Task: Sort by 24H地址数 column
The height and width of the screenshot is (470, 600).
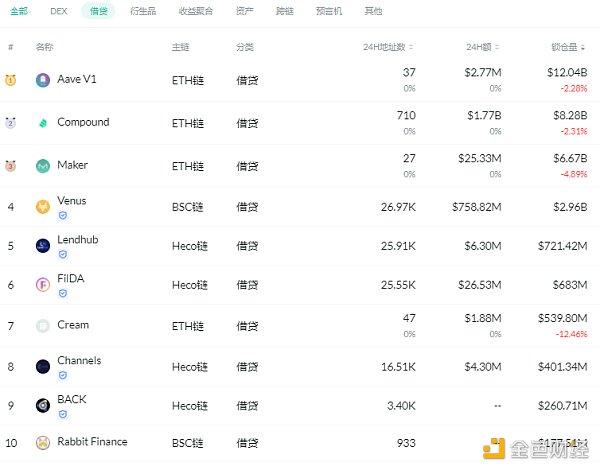Action: tap(388, 47)
